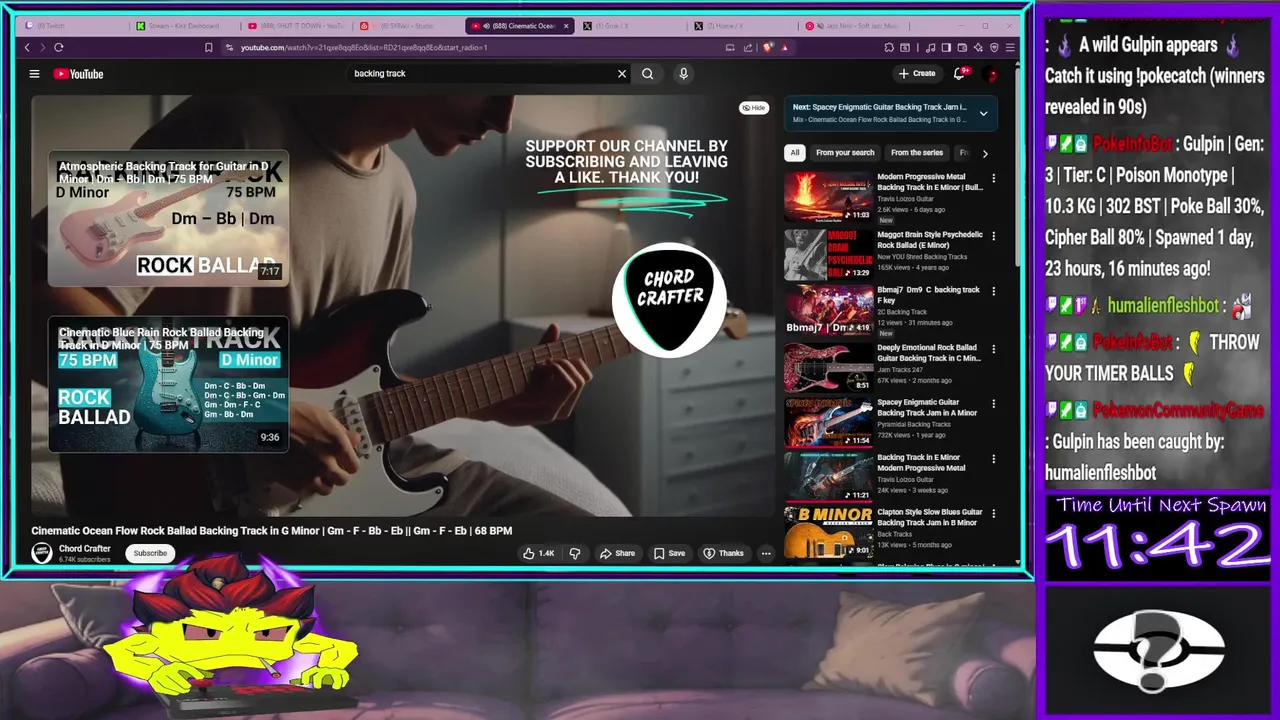Open the Backing Track in E Minor thumbnail 11:21
This screenshot has height=720, width=1280.
click(x=828, y=476)
